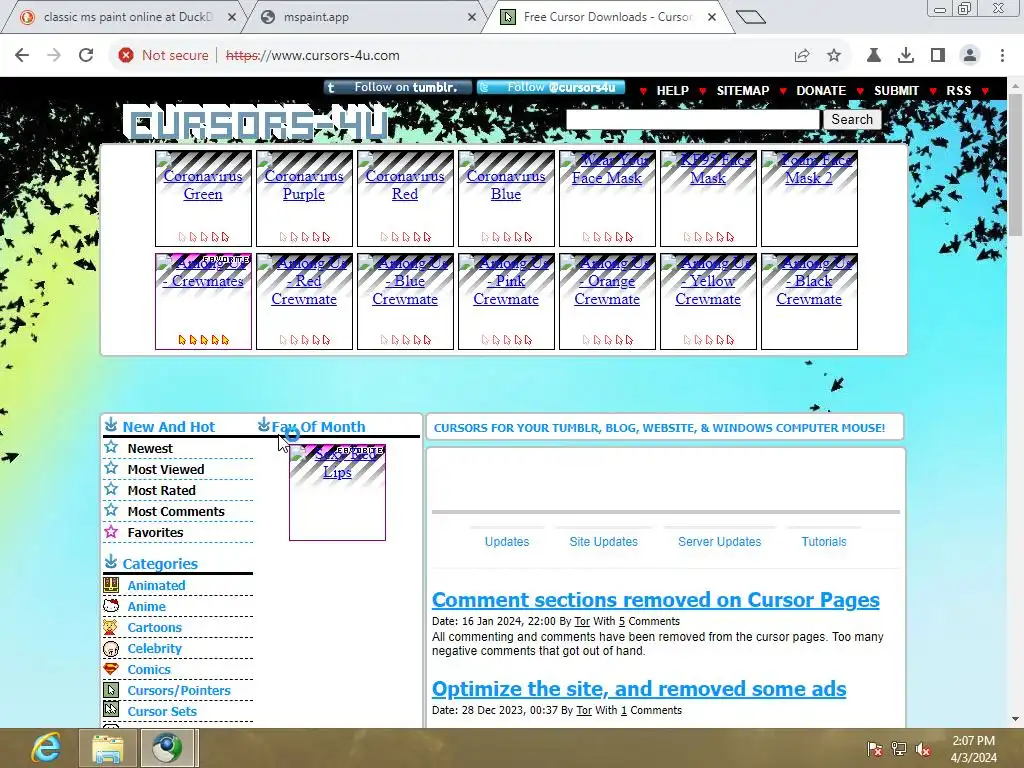Image resolution: width=1024 pixels, height=768 pixels.
Task: Go back using the browser back arrow
Action: click(x=22, y=56)
